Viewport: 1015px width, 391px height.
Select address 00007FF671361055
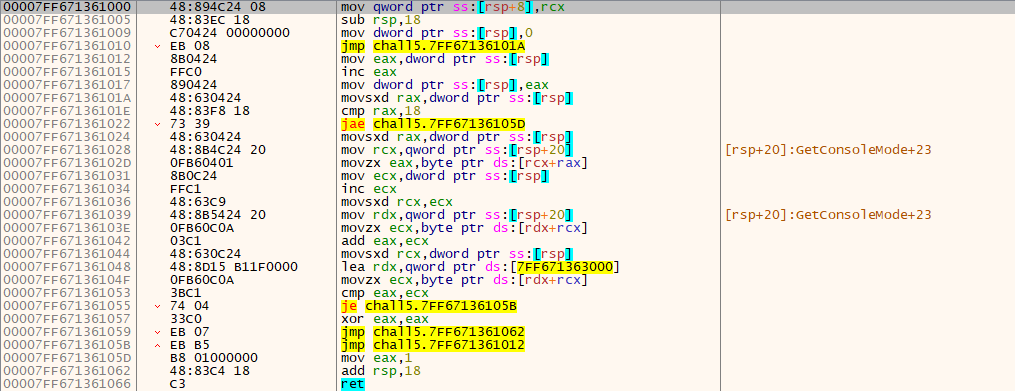point(66,305)
